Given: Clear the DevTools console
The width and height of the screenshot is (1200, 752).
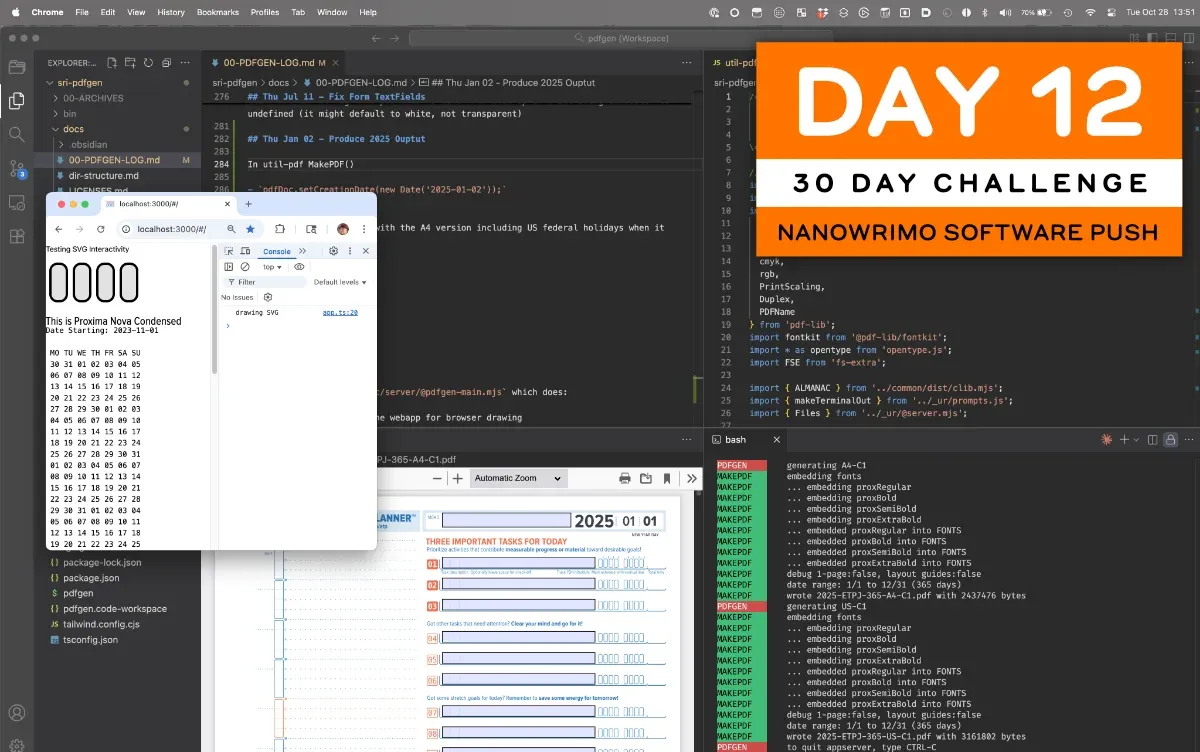Looking at the screenshot, I should click(245, 267).
